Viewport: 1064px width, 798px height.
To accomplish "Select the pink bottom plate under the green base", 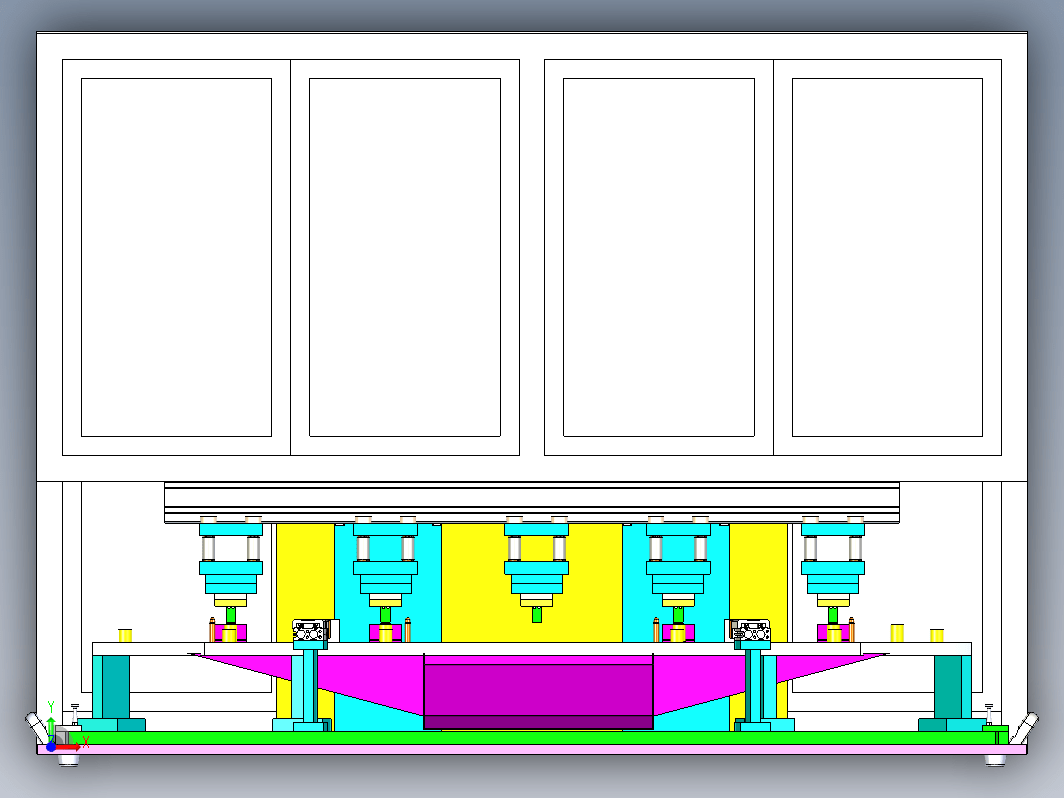I will pyautogui.click(x=531, y=749).
